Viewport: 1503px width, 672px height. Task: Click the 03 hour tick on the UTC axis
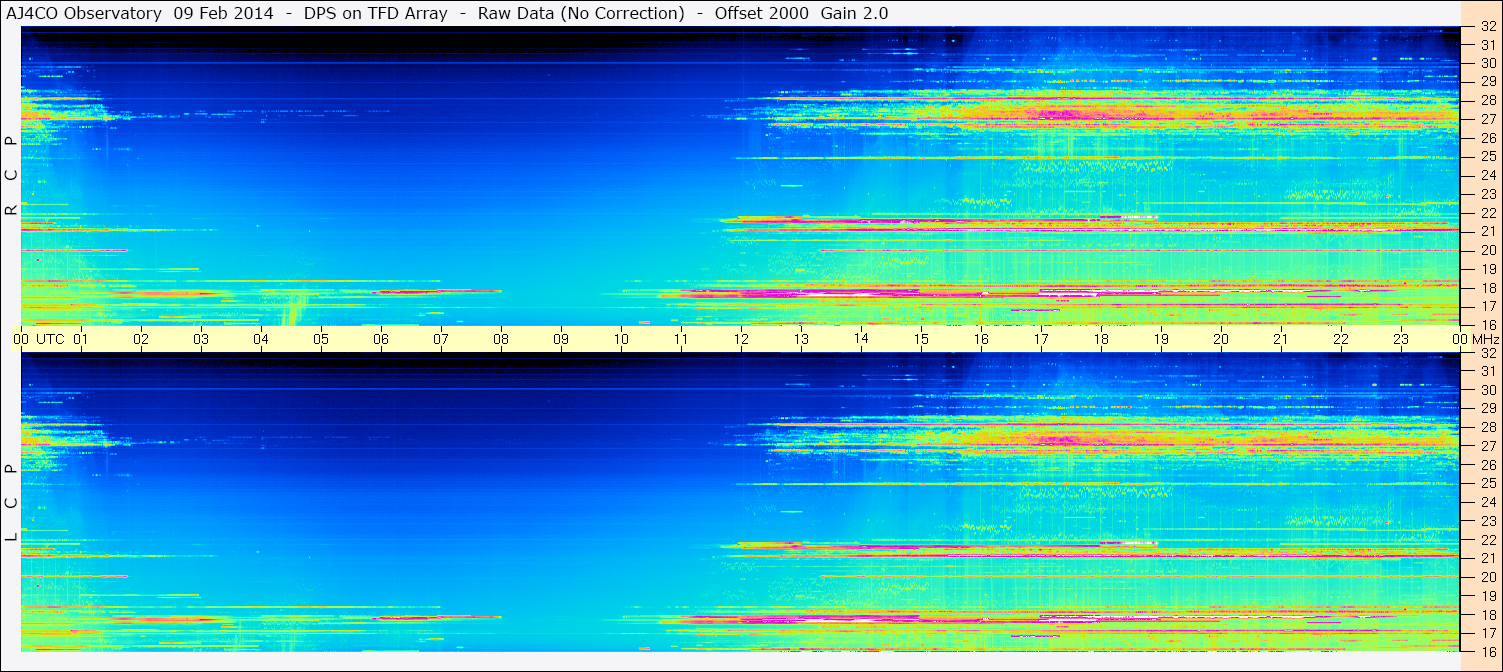point(201,339)
